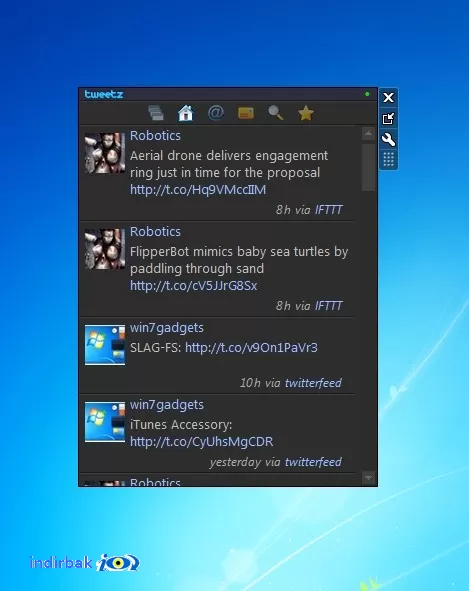Click the scrollbar down arrow

pos(368,478)
